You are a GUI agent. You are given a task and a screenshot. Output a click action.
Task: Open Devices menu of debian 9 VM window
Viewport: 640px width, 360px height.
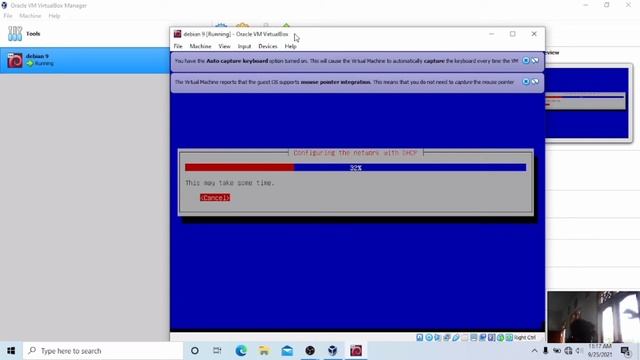click(x=268, y=46)
